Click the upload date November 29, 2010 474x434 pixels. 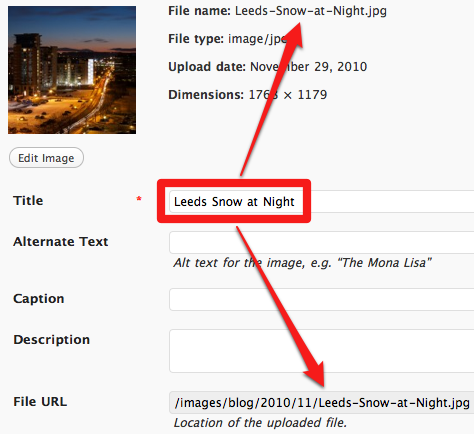(x=309, y=67)
